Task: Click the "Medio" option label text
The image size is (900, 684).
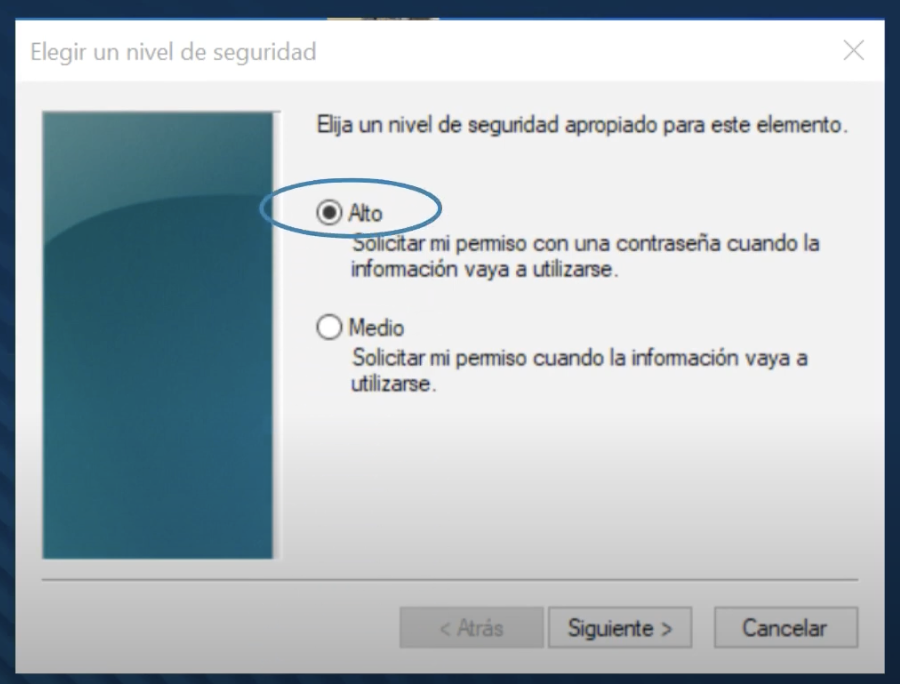Action: 377,328
